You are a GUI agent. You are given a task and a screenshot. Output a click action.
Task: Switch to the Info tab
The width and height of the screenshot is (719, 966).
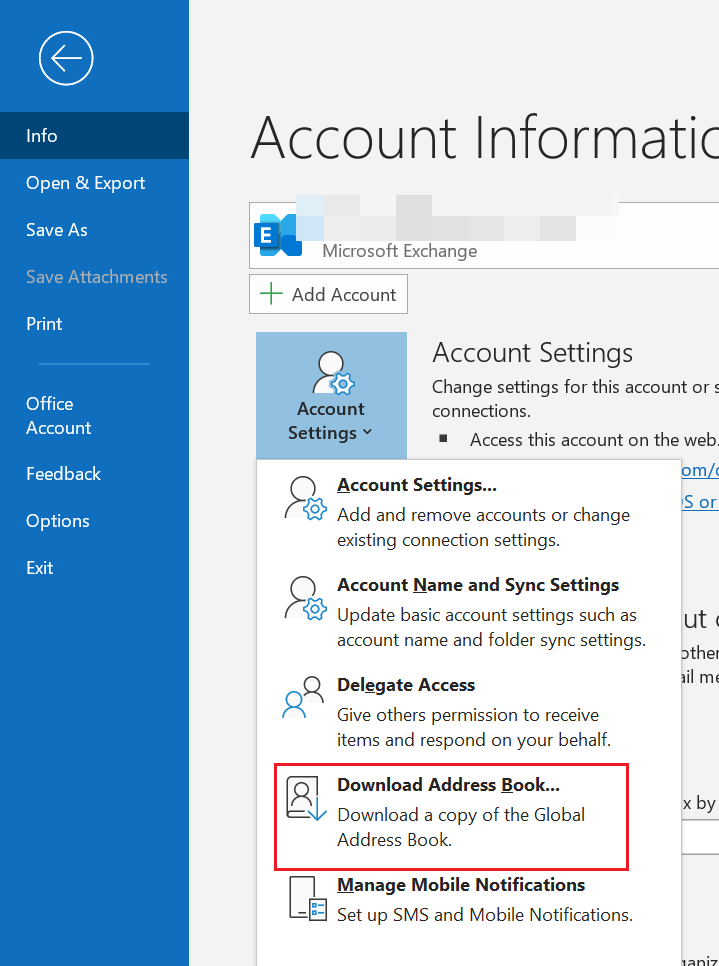pos(41,135)
